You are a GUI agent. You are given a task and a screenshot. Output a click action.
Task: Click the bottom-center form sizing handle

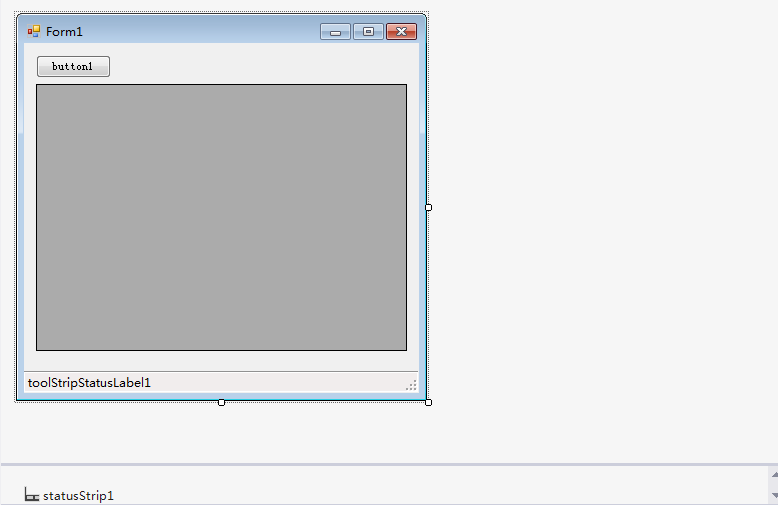click(x=221, y=402)
